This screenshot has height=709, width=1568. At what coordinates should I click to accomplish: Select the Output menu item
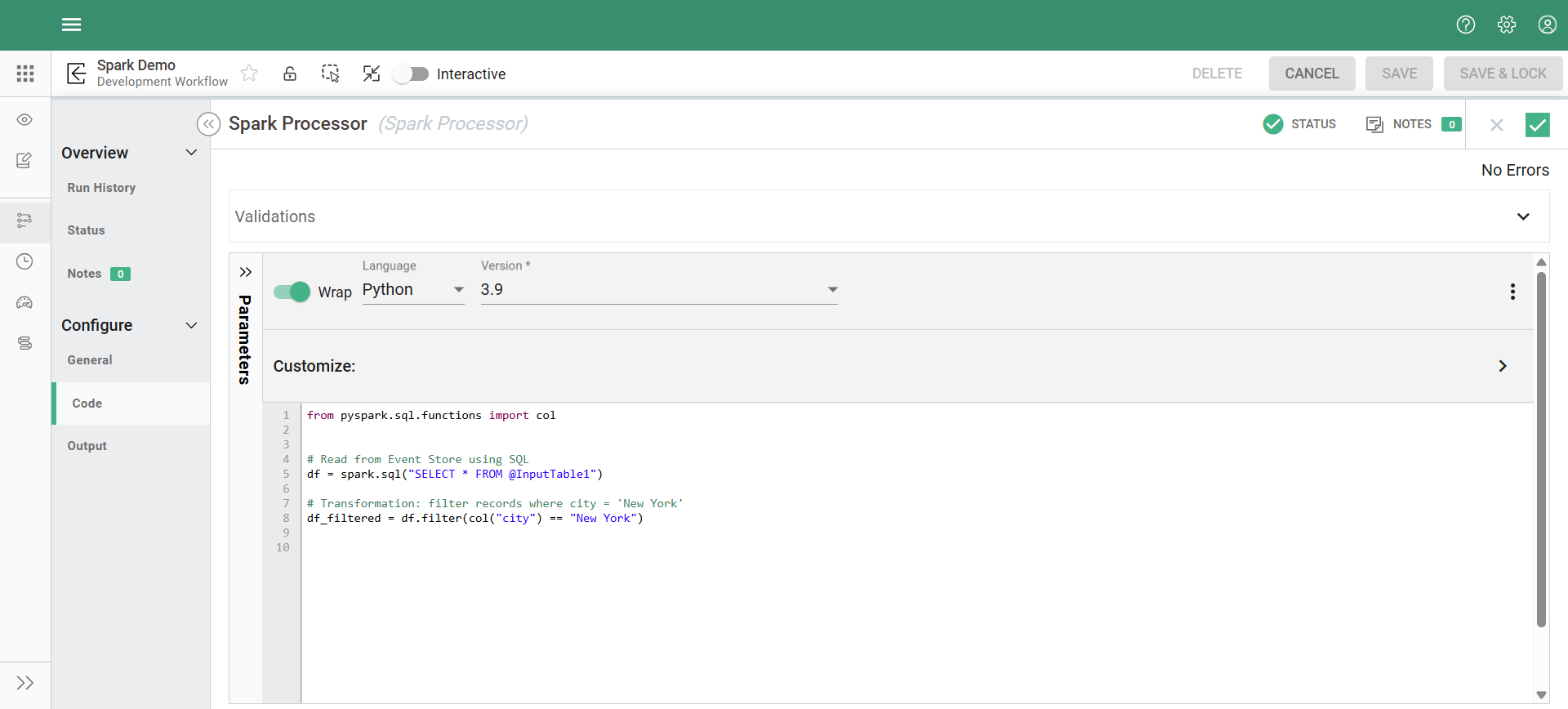pyautogui.click(x=87, y=446)
